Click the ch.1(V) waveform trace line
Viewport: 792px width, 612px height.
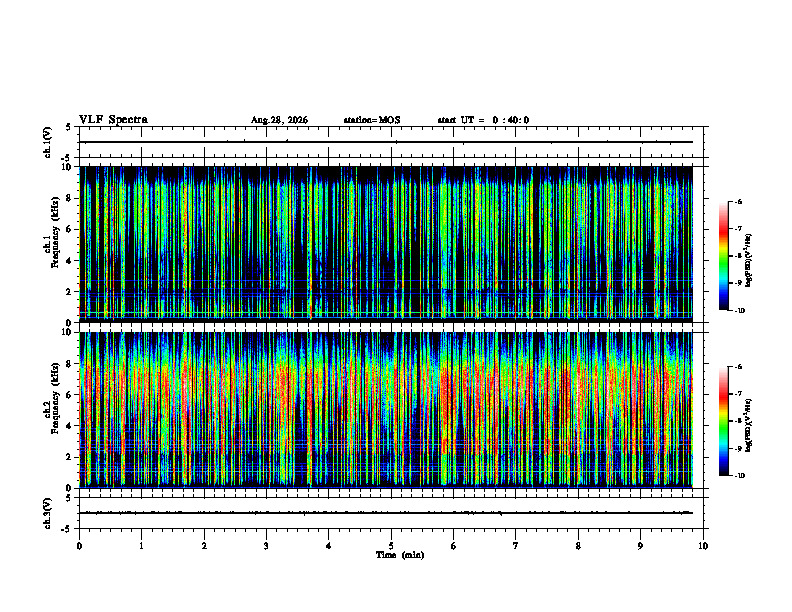point(386,142)
